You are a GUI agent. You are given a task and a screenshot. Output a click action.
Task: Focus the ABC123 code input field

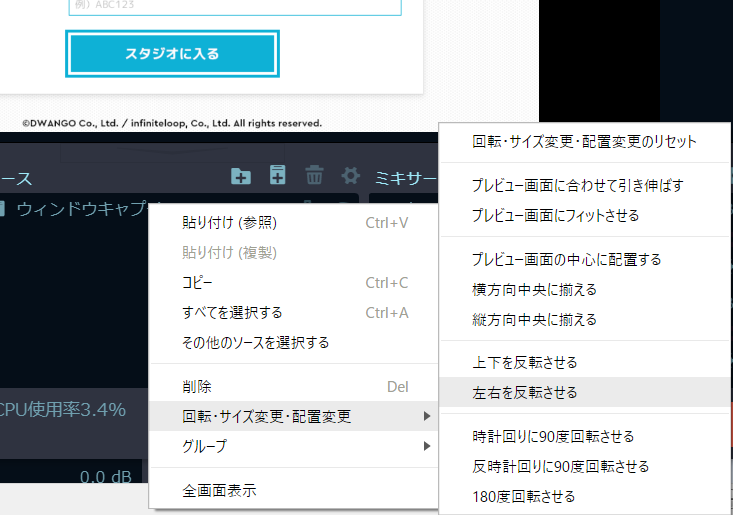coord(235,7)
